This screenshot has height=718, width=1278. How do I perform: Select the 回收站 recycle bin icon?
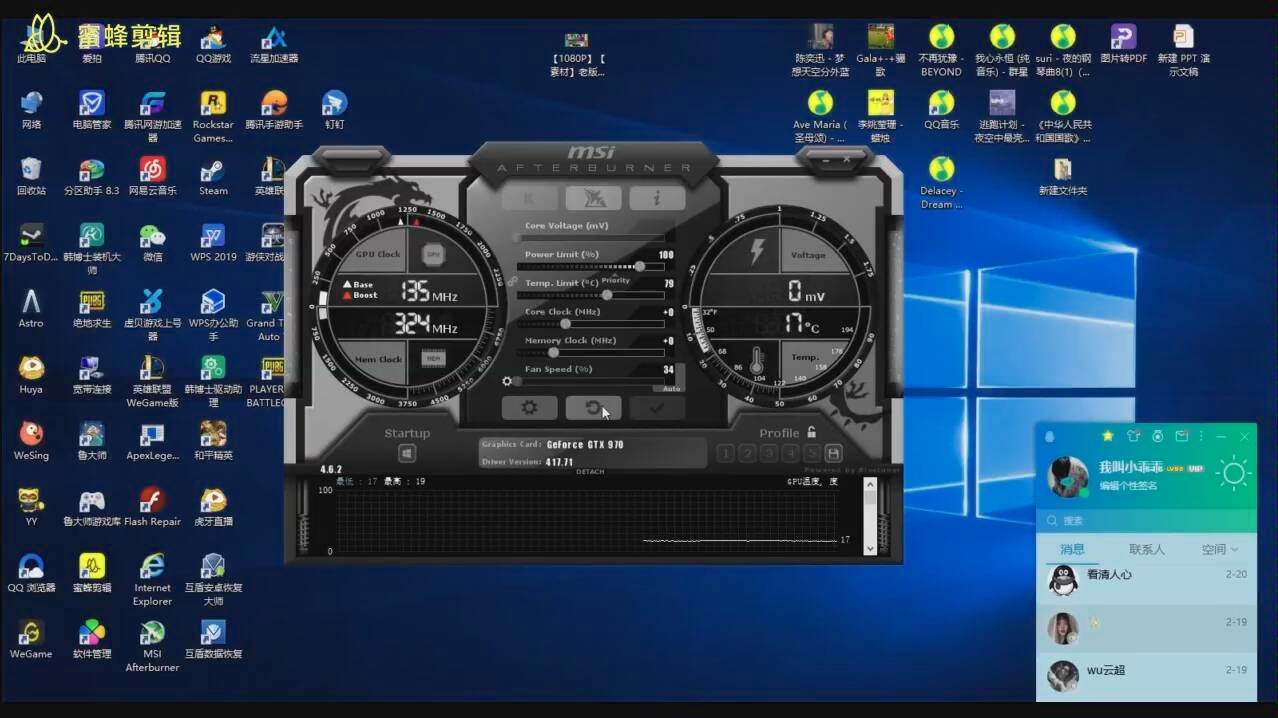[x=31, y=176]
